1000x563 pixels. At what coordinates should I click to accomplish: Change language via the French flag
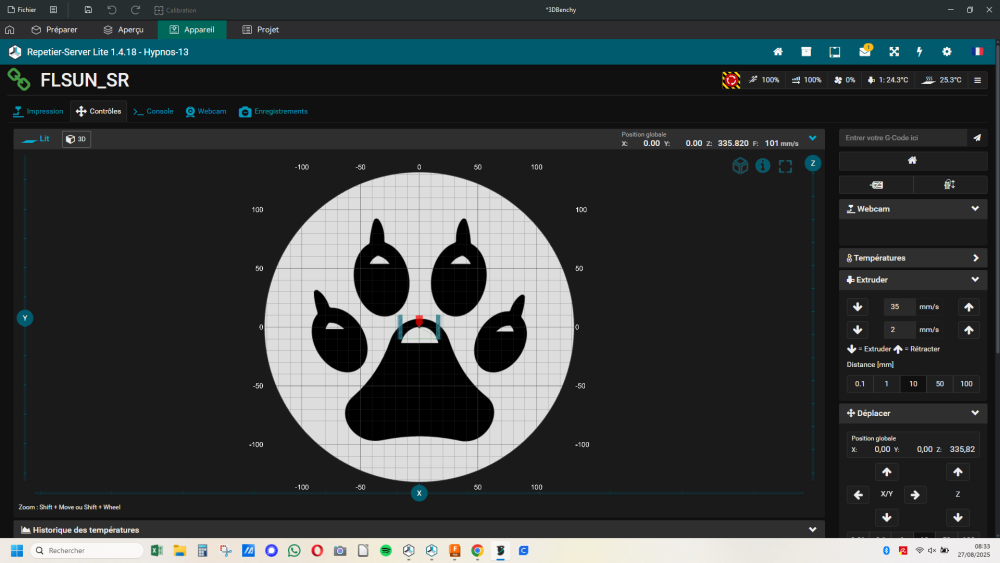978,52
